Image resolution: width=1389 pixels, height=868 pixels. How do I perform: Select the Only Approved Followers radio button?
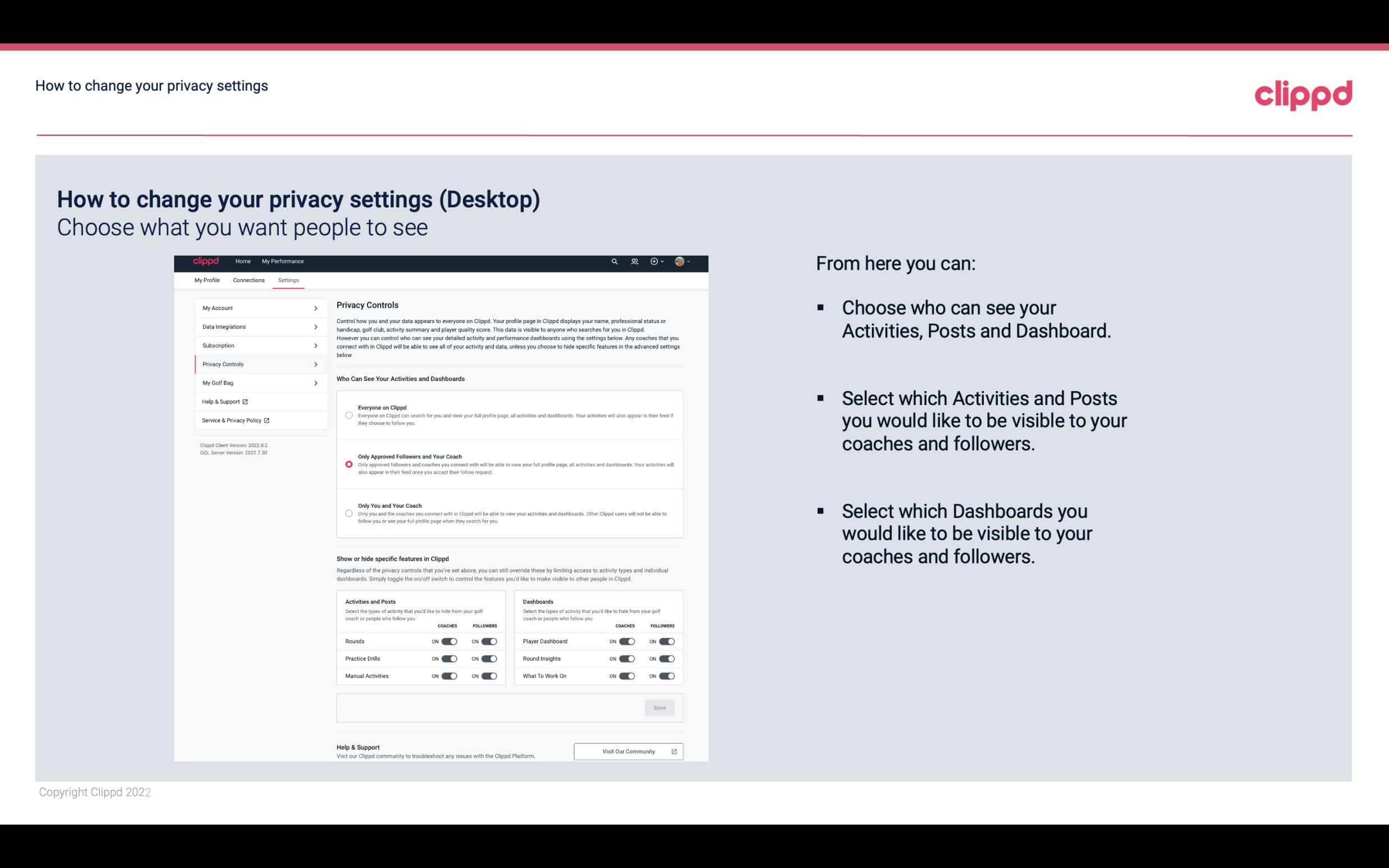tap(349, 464)
